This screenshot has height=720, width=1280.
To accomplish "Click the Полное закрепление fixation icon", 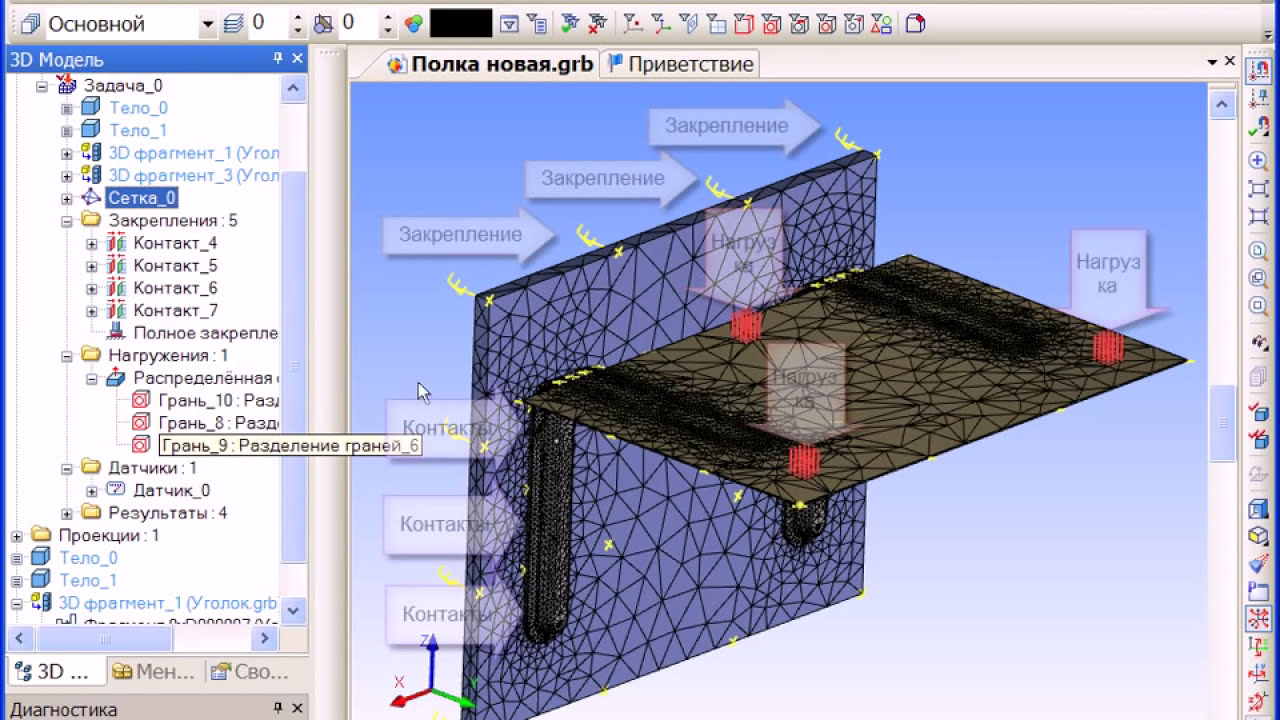I will [117, 333].
